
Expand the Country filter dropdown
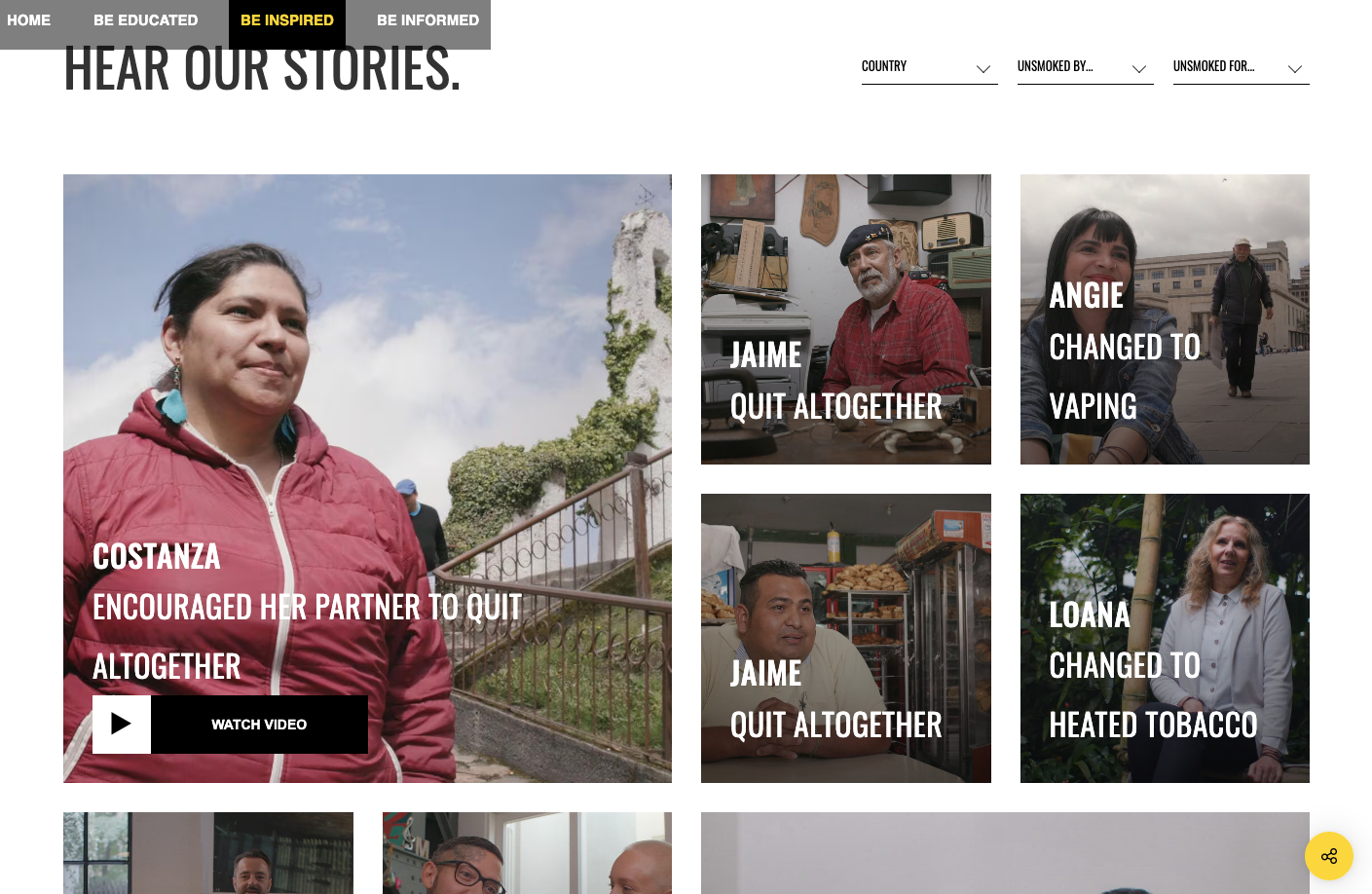[930, 67]
